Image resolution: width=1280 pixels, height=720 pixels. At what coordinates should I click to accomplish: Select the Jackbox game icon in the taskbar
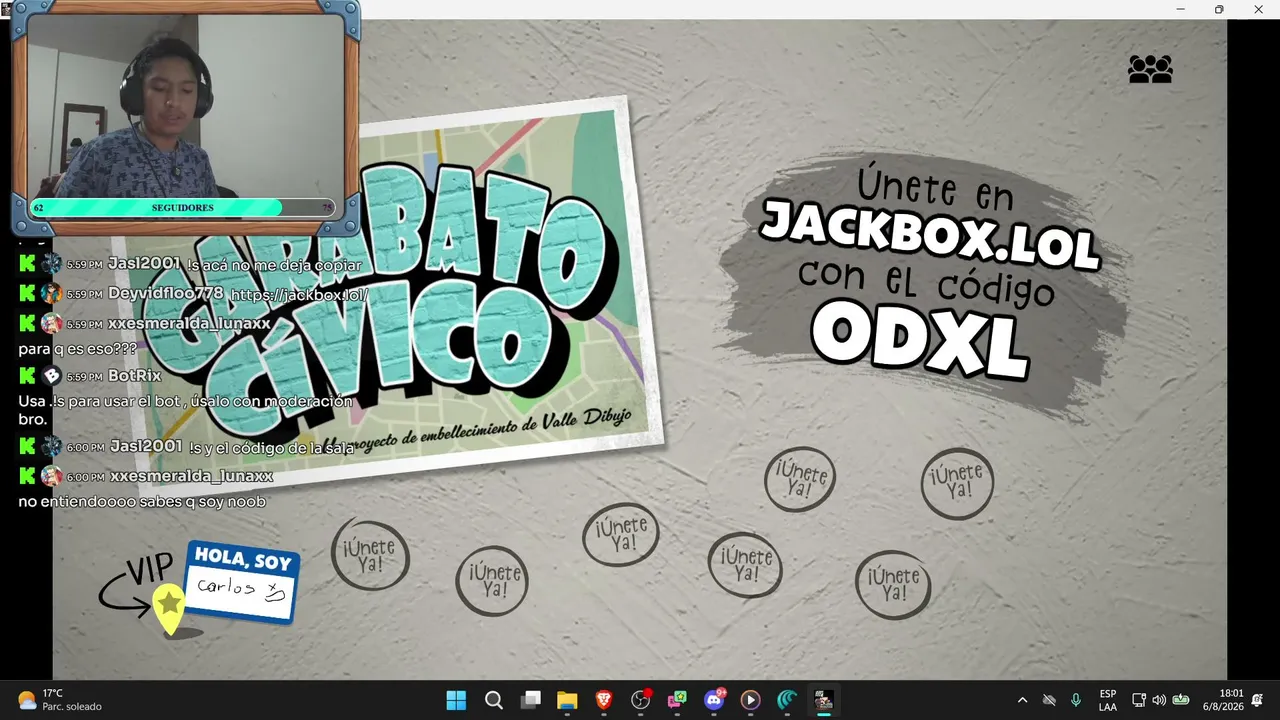(824, 700)
